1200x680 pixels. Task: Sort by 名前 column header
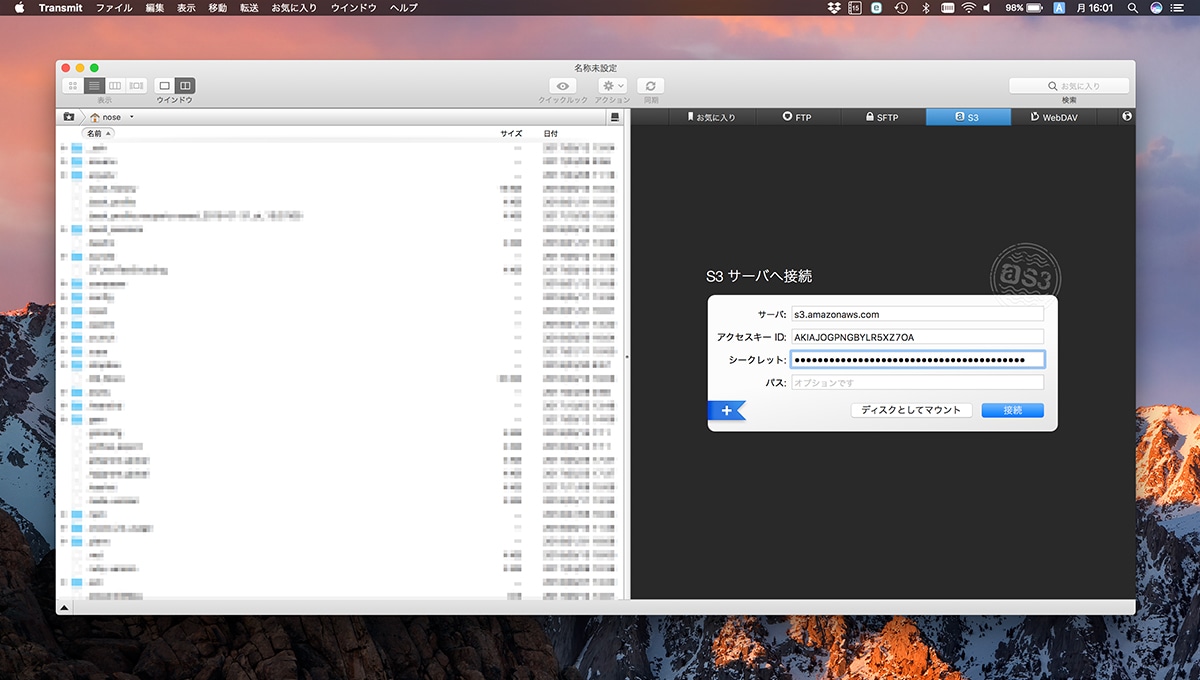click(x=98, y=133)
